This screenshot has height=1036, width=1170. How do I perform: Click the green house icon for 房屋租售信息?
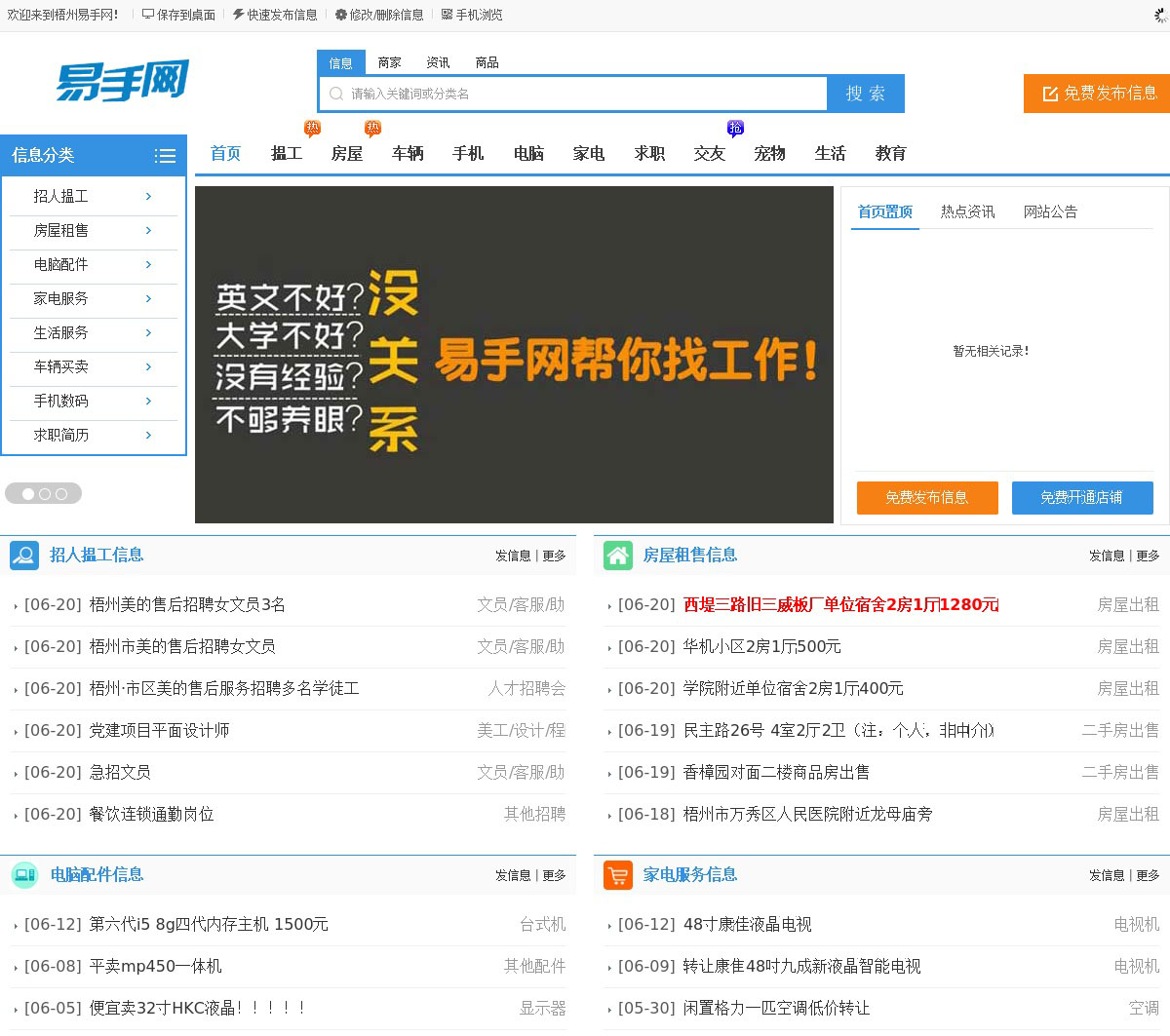[x=618, y=556]
